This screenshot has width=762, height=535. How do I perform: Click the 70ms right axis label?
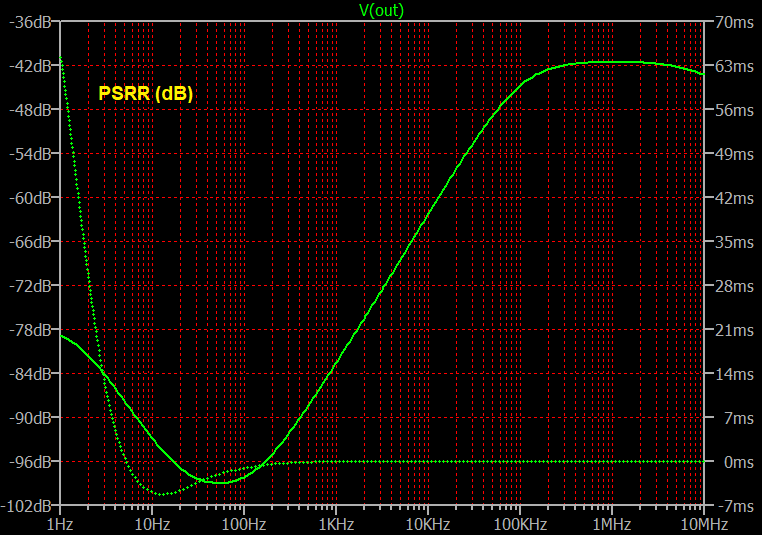[x=734, y=22]
